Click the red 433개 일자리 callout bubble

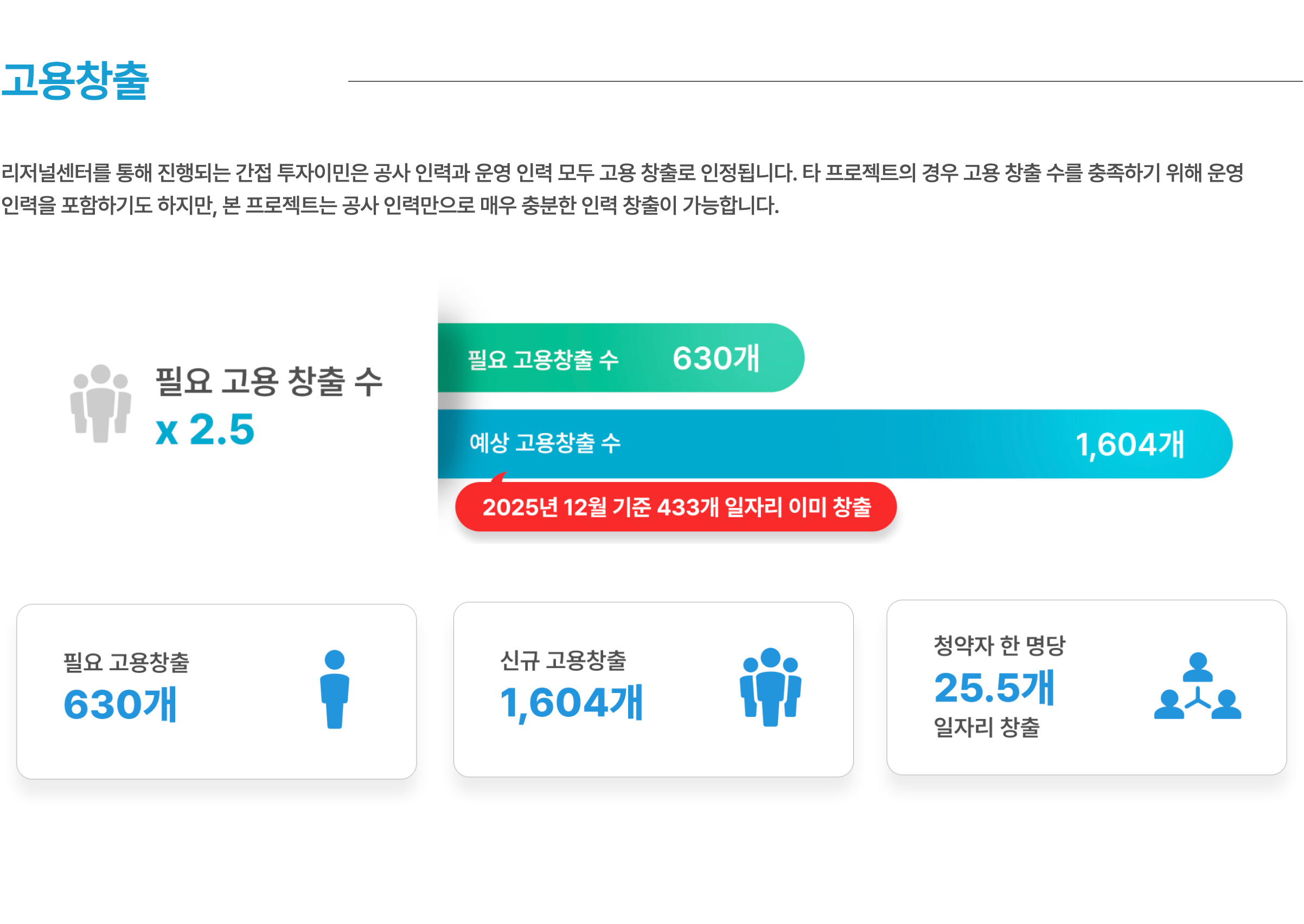pyautogui.click(x=676, y=507)
